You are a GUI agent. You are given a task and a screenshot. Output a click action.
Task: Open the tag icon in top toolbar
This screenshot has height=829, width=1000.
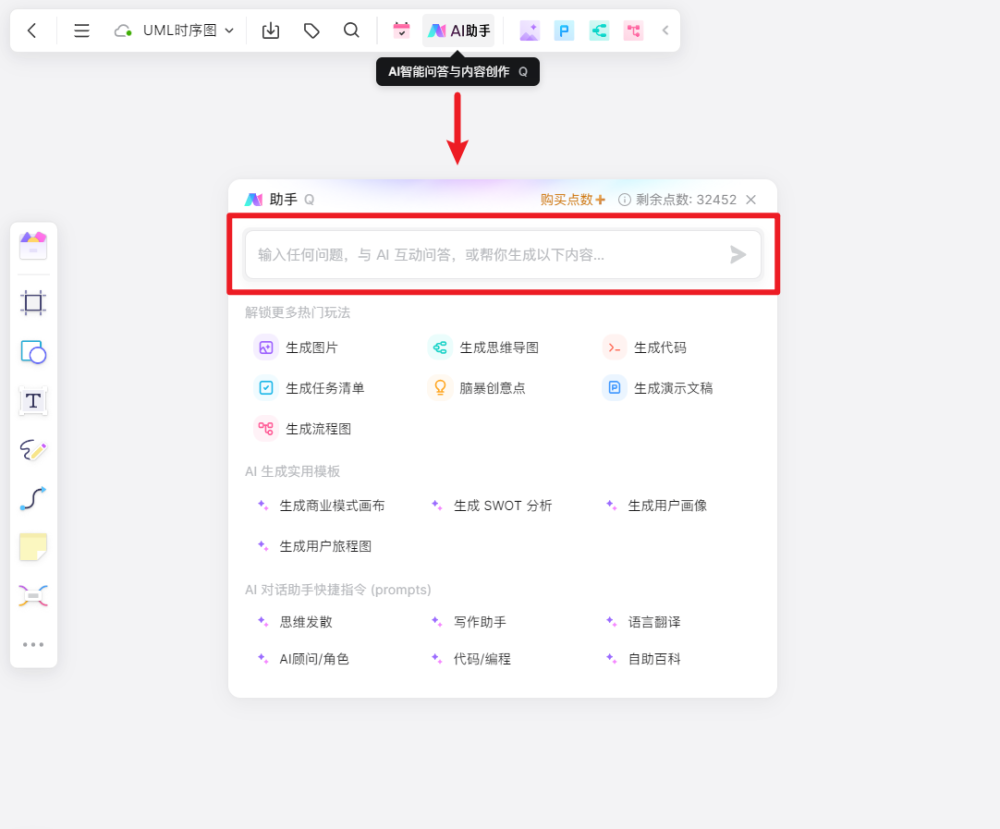pos(311,31)
